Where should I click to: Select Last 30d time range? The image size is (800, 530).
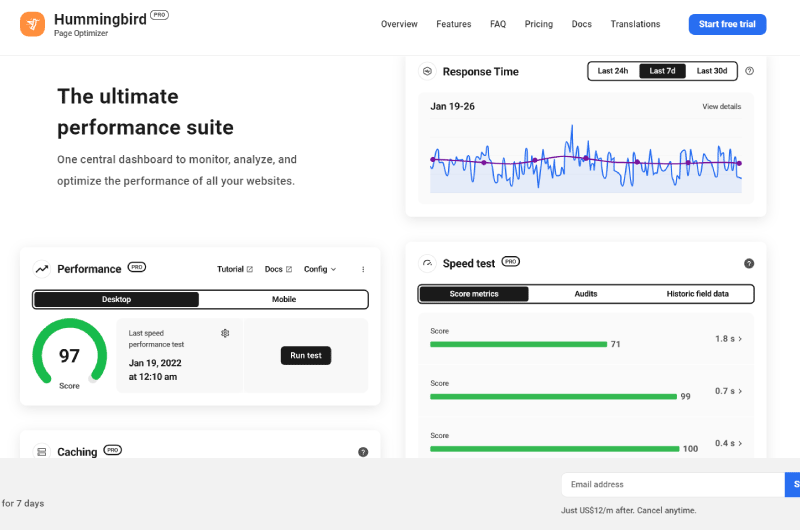[x=712, y=71]
